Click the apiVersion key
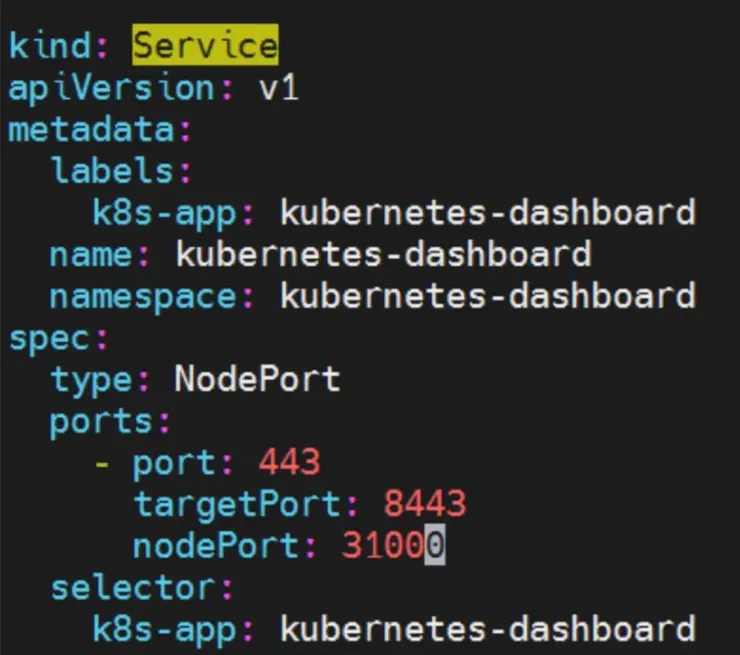Viewport: 740px width, 655px height. point(112,88)
